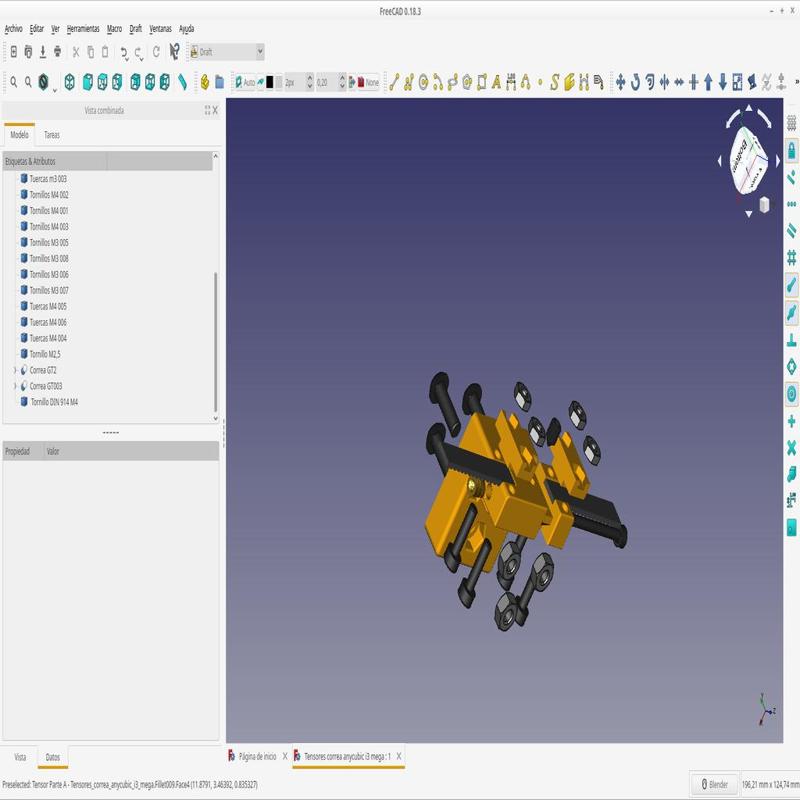800x800 pixels.
Task: Open the Archivo menu
Action: [13, 29]
